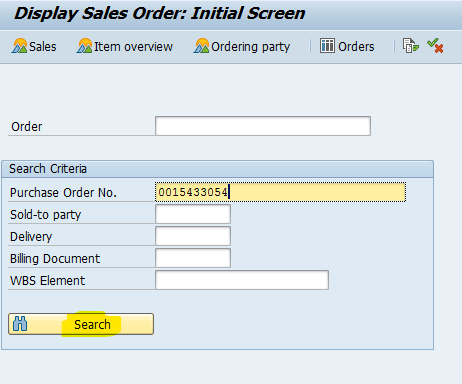The width and height of the screenshot is (462, 384).
Task: Select the Billing Document input field
Action: coord(193,258)
